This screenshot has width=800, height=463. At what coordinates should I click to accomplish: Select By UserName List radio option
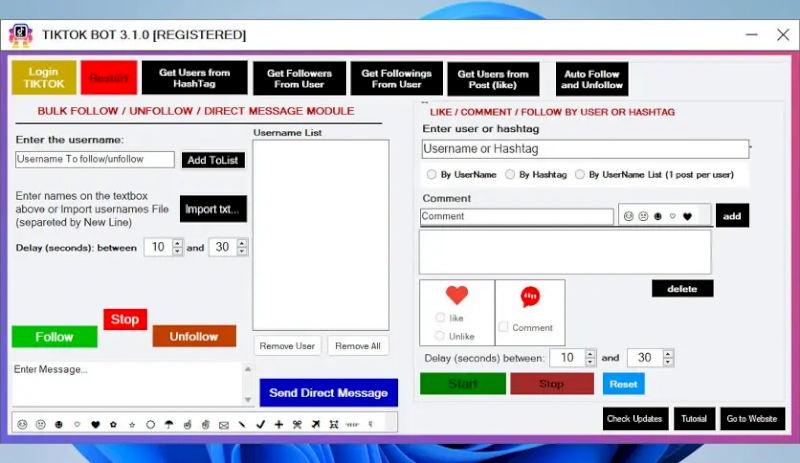click(x=580, y=175)
